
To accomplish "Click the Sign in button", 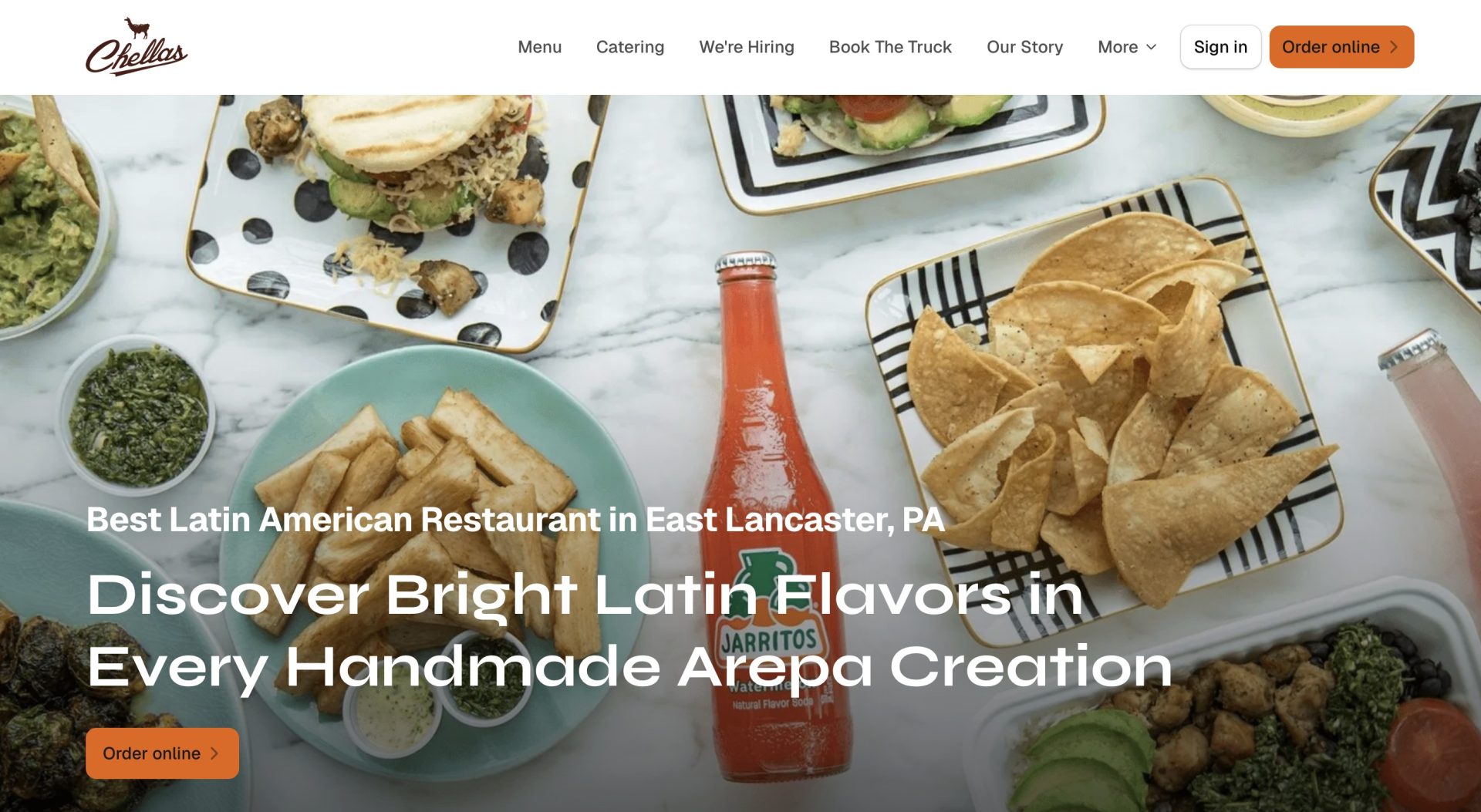I will pyautogui.click(x=1220, y=47).
